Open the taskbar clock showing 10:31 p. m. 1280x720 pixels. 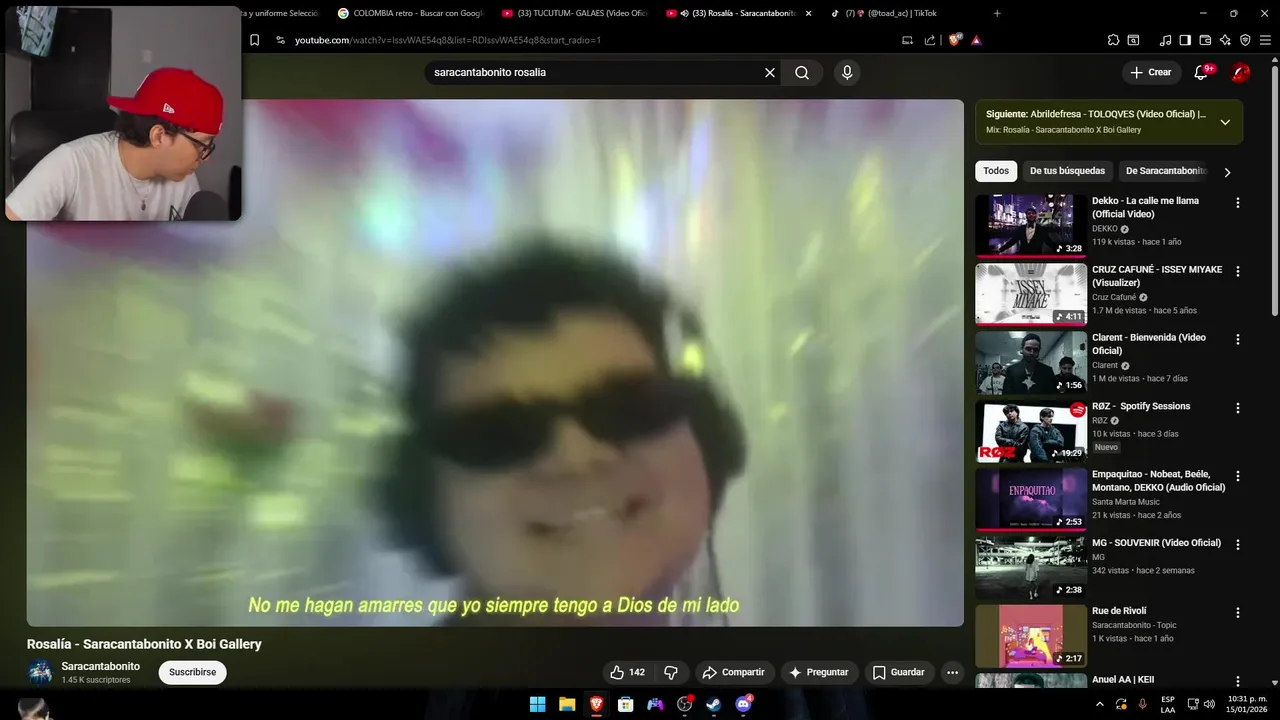tap(1246, 704)
